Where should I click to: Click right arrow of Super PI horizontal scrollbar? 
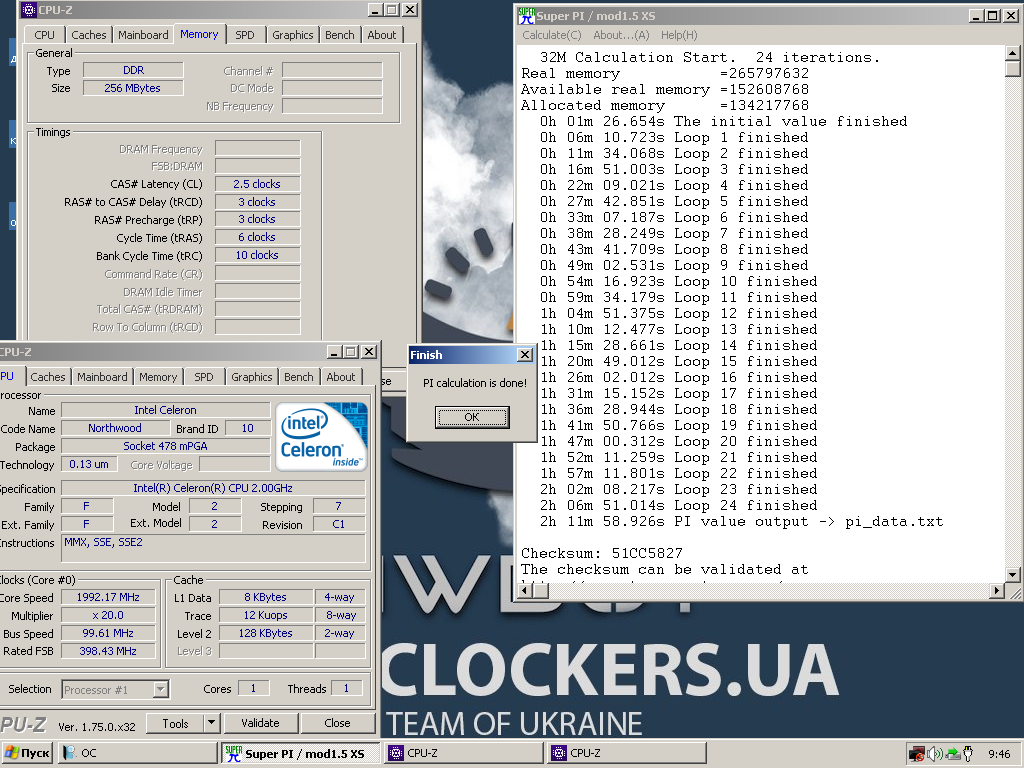(997, 590)
